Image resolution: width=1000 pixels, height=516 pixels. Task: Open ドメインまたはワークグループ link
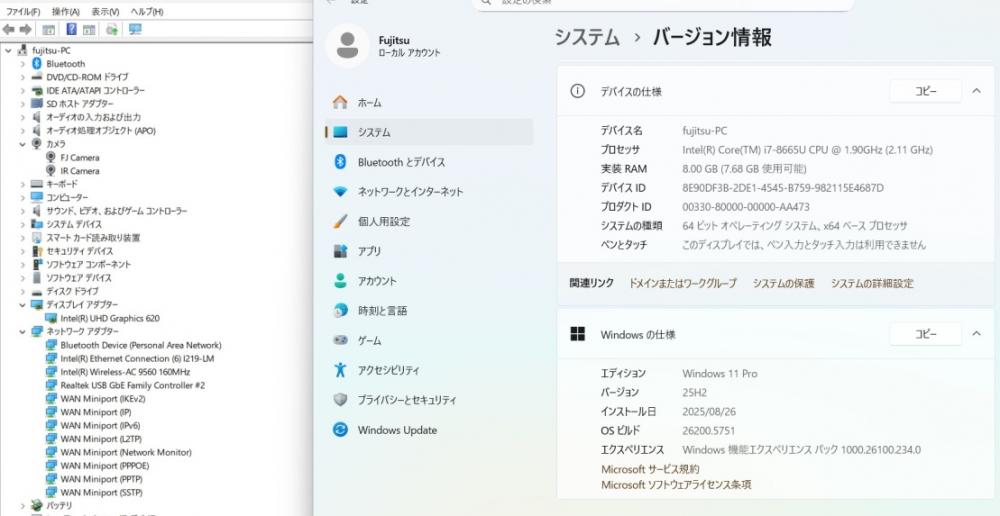point(682,284)
